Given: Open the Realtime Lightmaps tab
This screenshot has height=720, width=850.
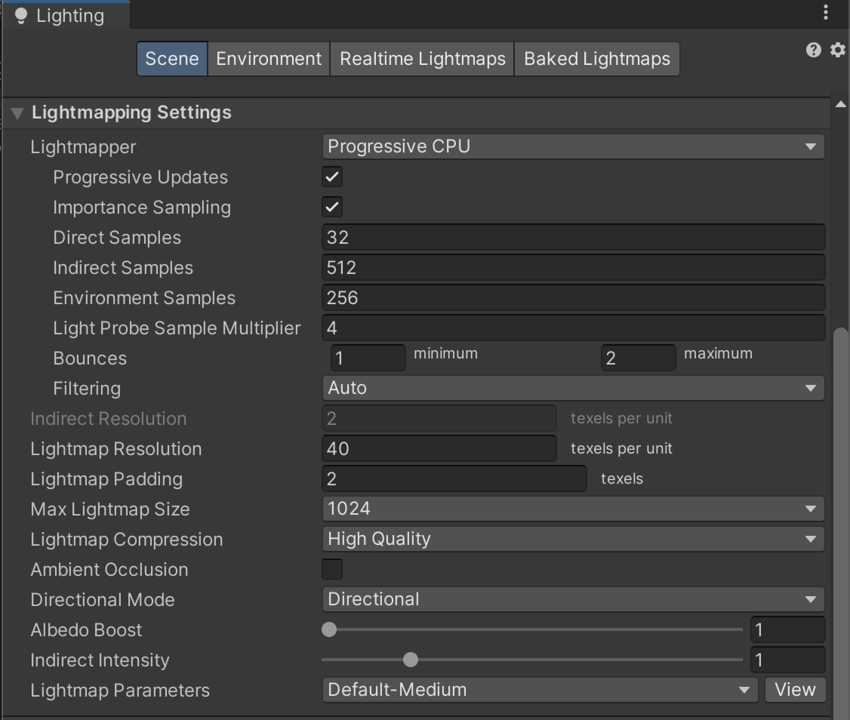Looking at the screenshot, I should [422, 59].
